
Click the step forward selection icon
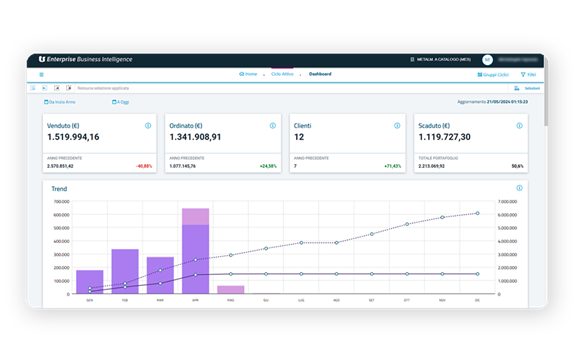tap(57, 88)
